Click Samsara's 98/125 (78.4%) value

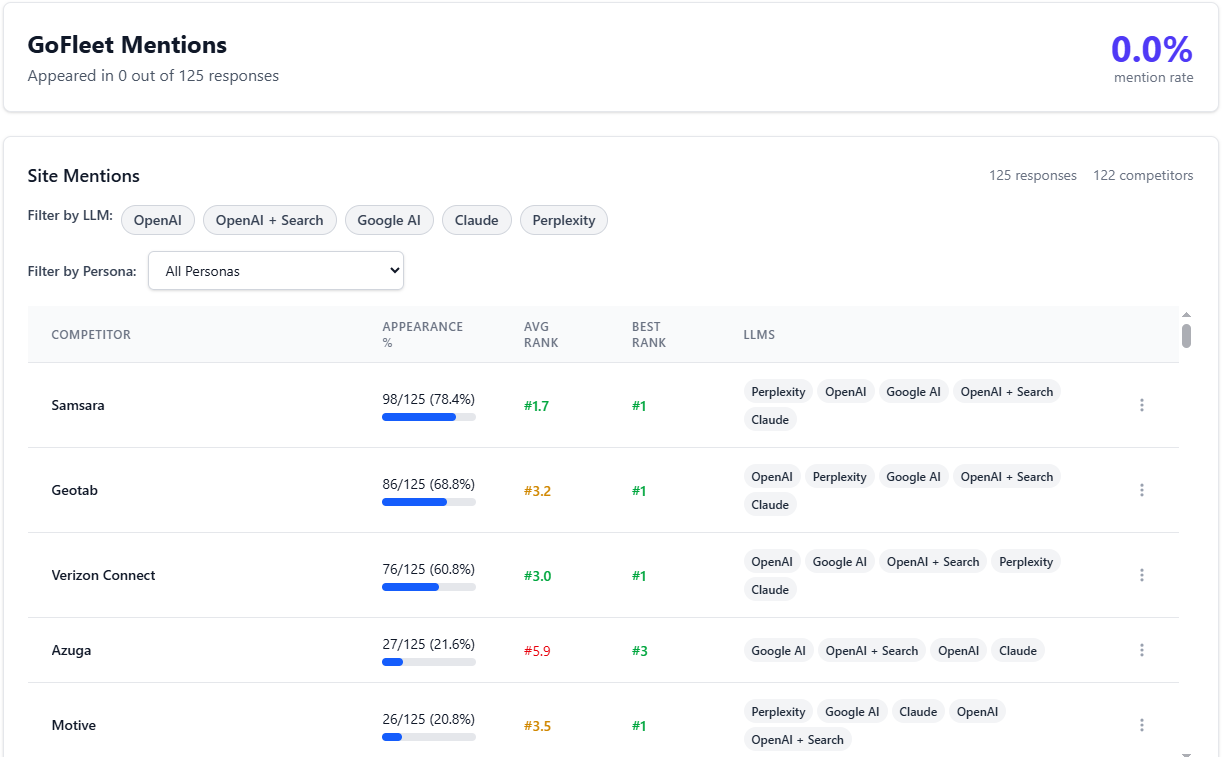point(428,399)
